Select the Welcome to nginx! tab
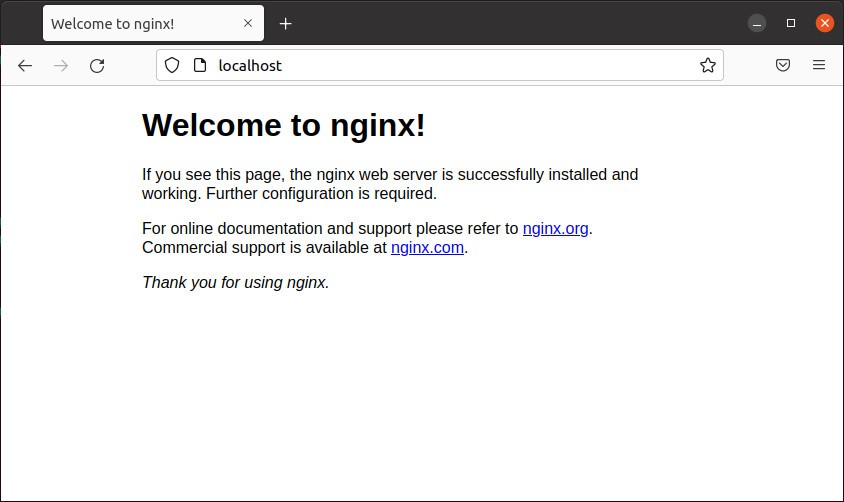844x502 pixels. coord(153,23)
